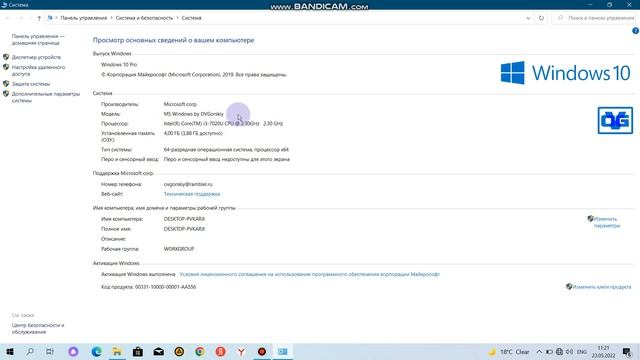Click Change product key link
Viewport: 640px width, 360px height.
point(602,287)
